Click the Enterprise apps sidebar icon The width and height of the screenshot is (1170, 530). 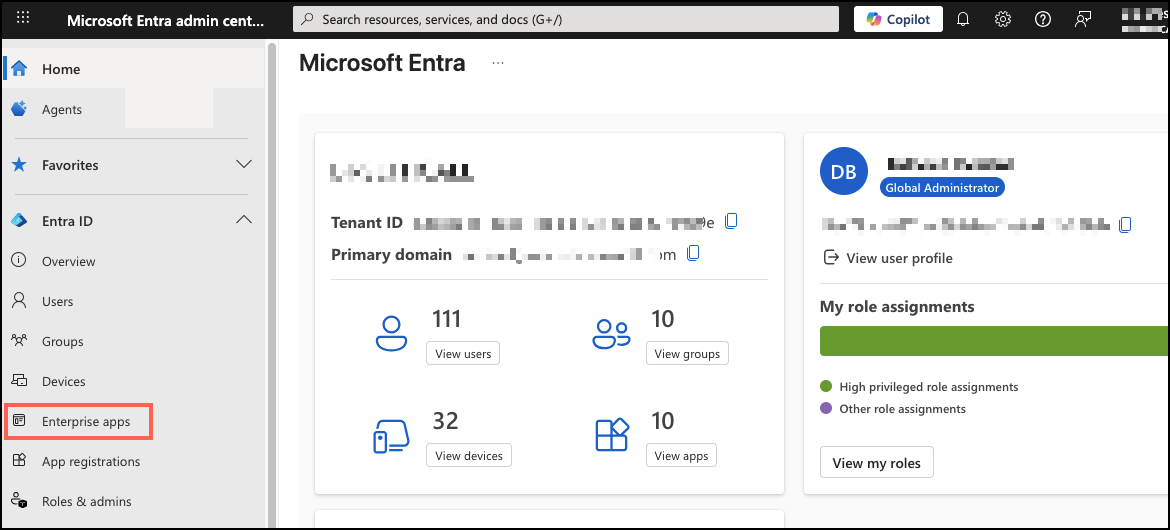click(19, 422)
